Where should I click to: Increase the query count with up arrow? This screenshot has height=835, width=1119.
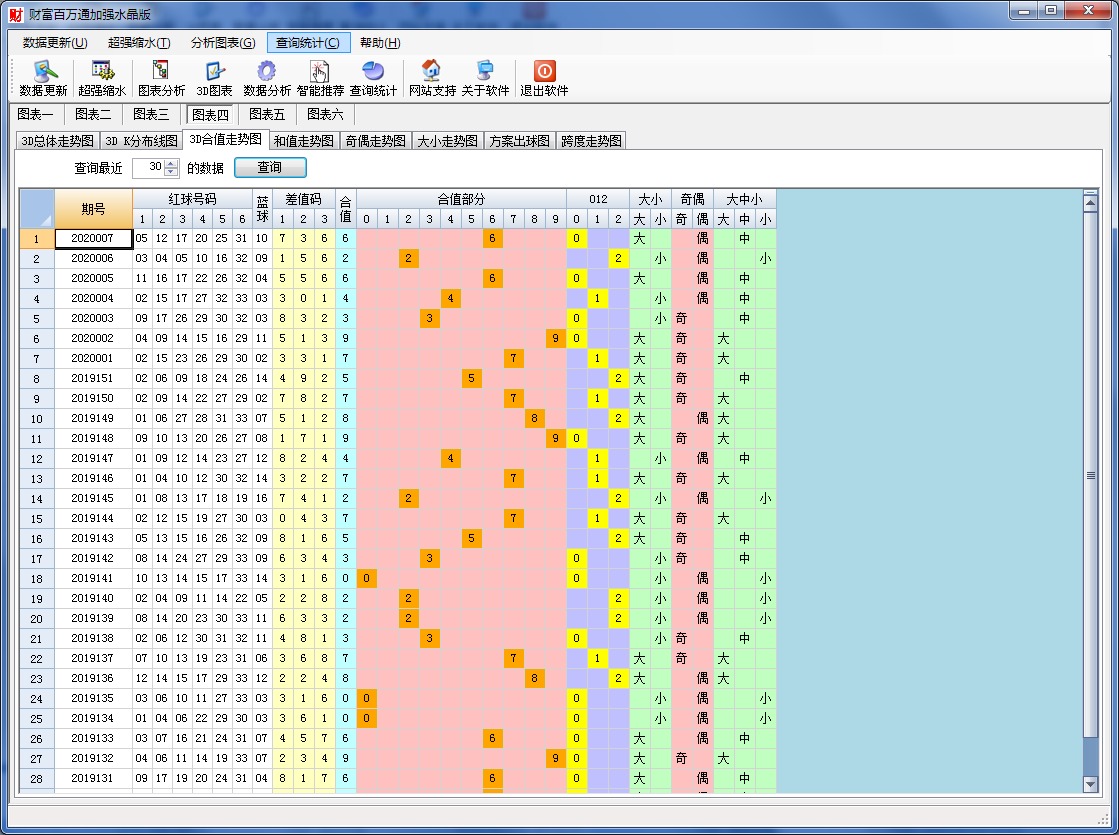(x=171, y=163)
